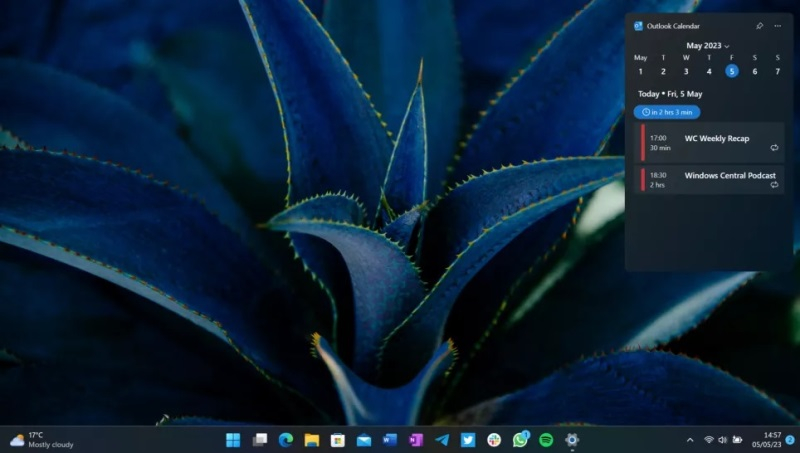
Task: Expand the May 2023 month picker
Action: click(x=708, y=46)
